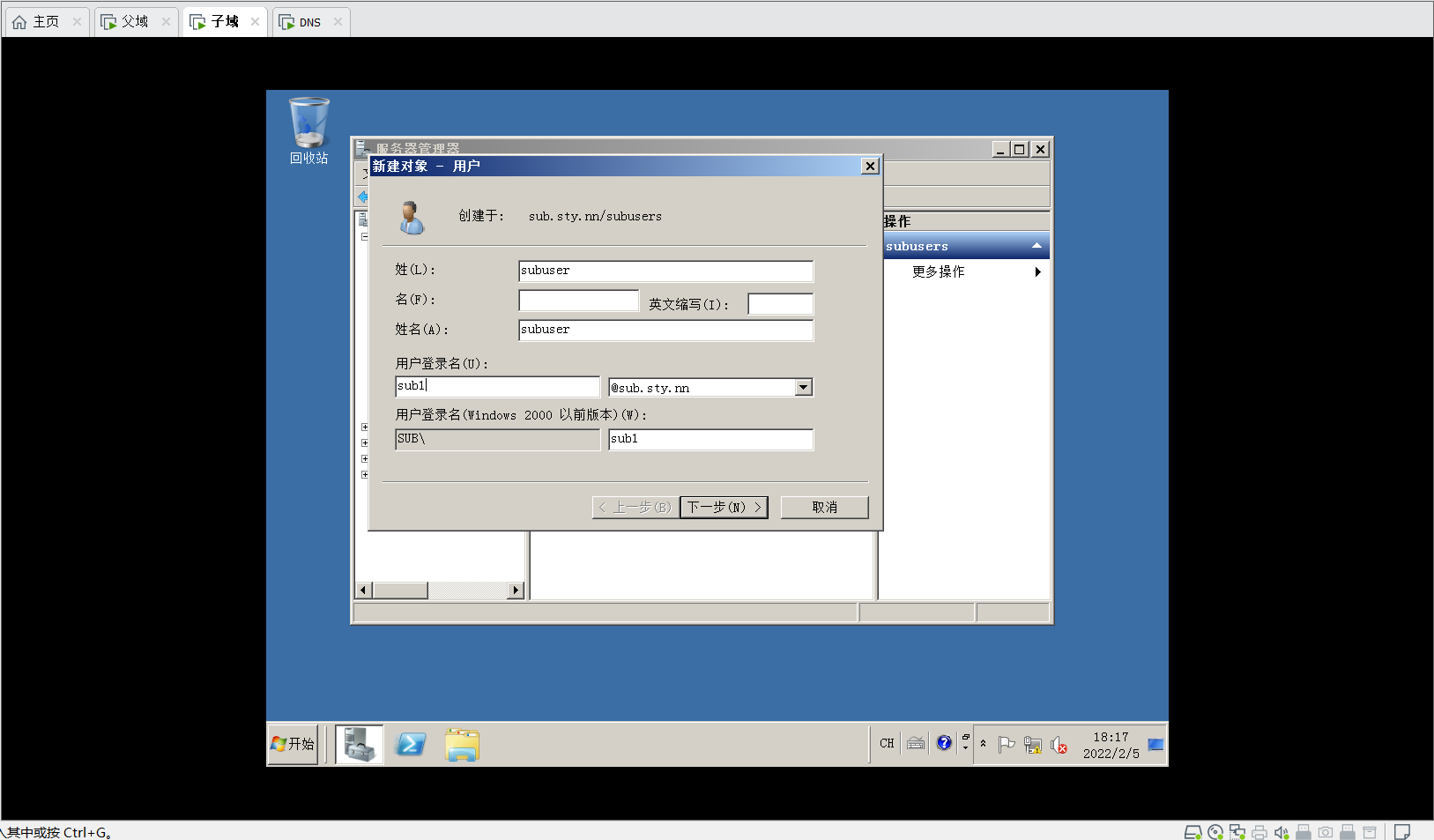Close the 新建对象 dialog
Screen dimensions: 1434x840
pyautogui.click(x=870, y=166)
